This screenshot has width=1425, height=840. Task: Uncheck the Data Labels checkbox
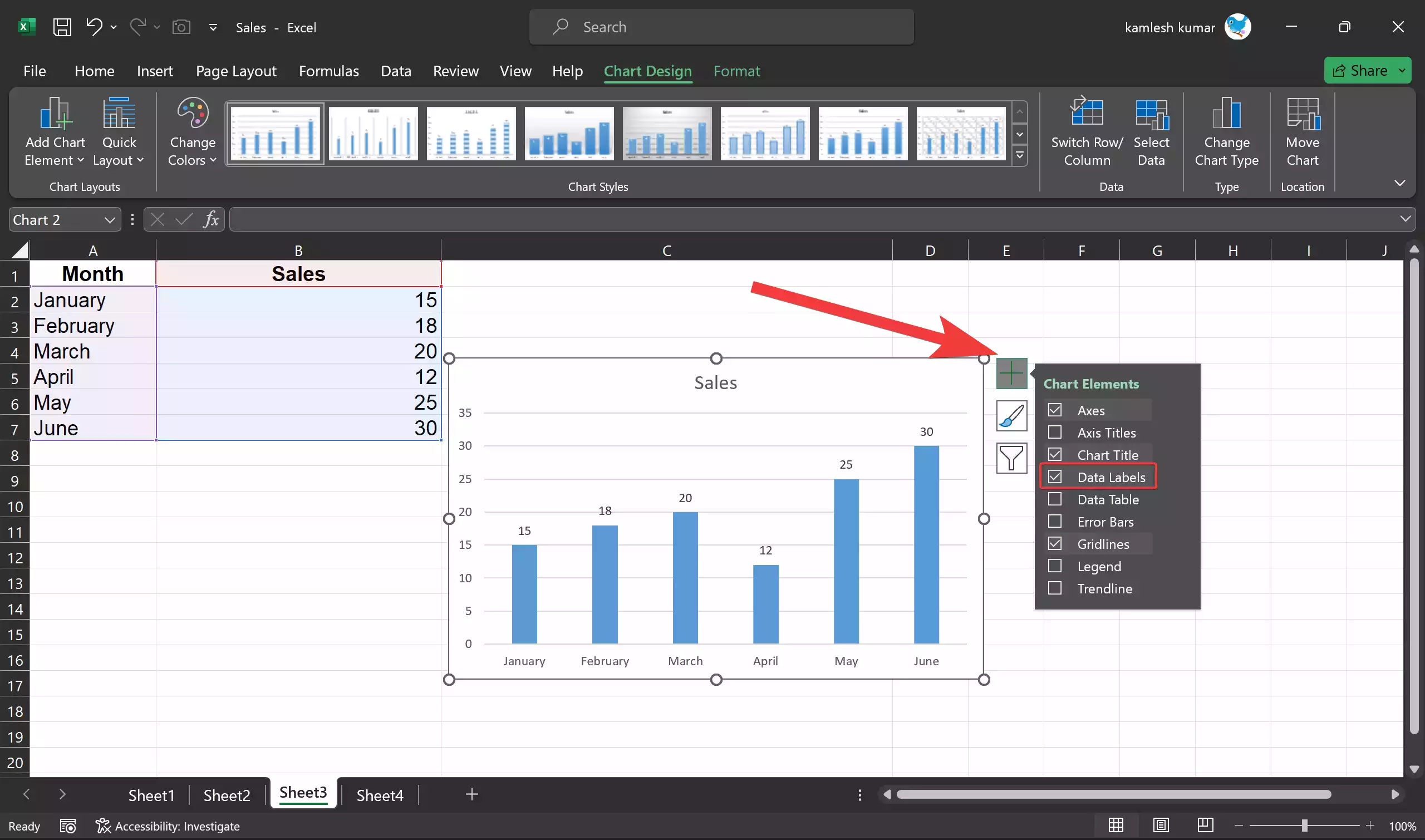(x=1054, y=477)
